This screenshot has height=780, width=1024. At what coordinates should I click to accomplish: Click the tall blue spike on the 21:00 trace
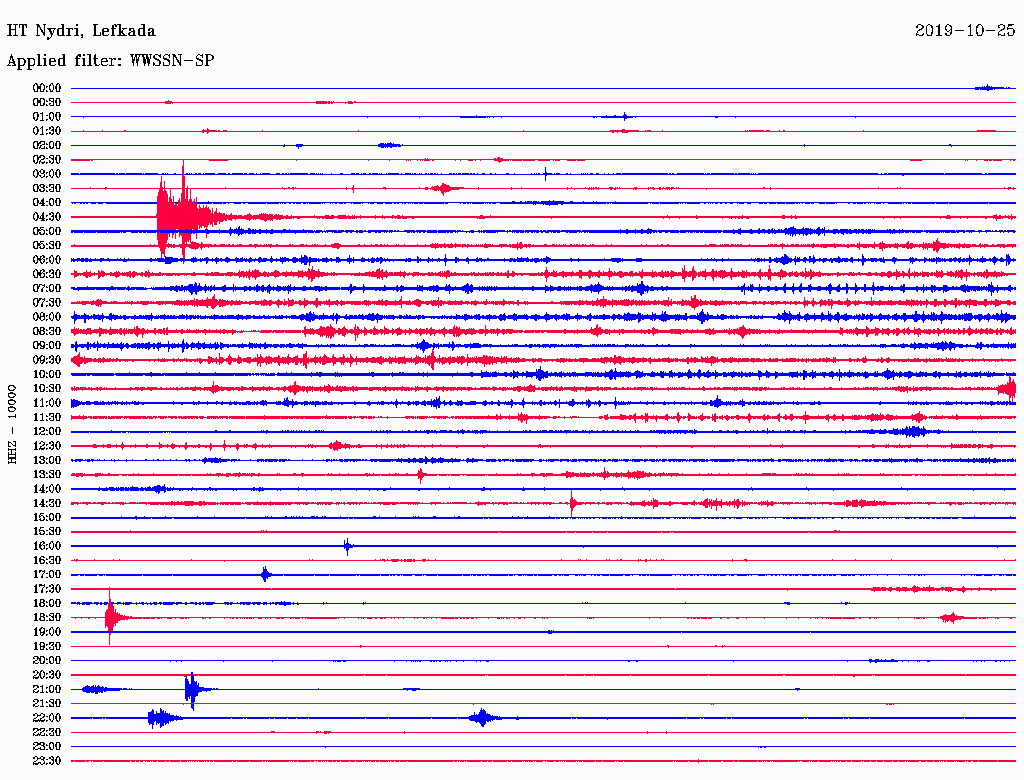point(193,690)
